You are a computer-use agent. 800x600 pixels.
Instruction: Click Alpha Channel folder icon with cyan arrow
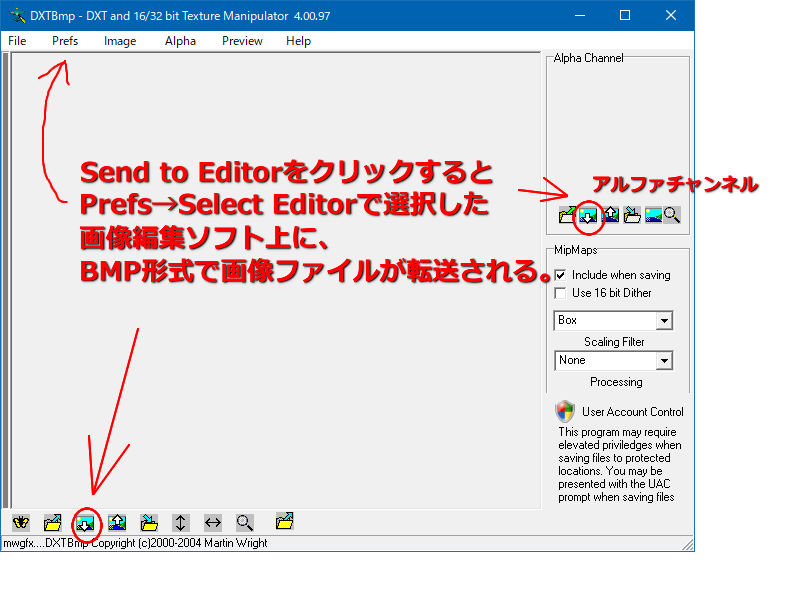[632, 215]
